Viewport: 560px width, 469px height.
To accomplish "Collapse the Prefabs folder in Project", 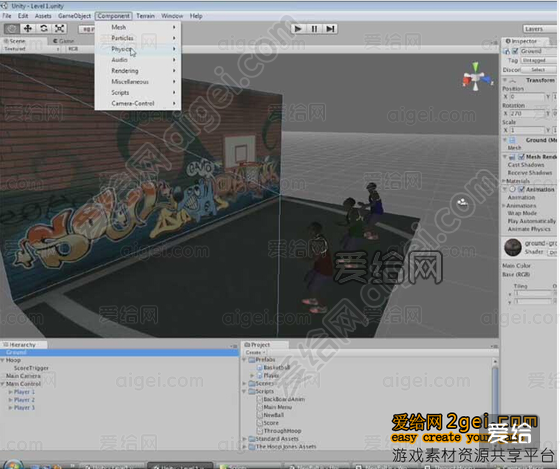I will point(245,360).
